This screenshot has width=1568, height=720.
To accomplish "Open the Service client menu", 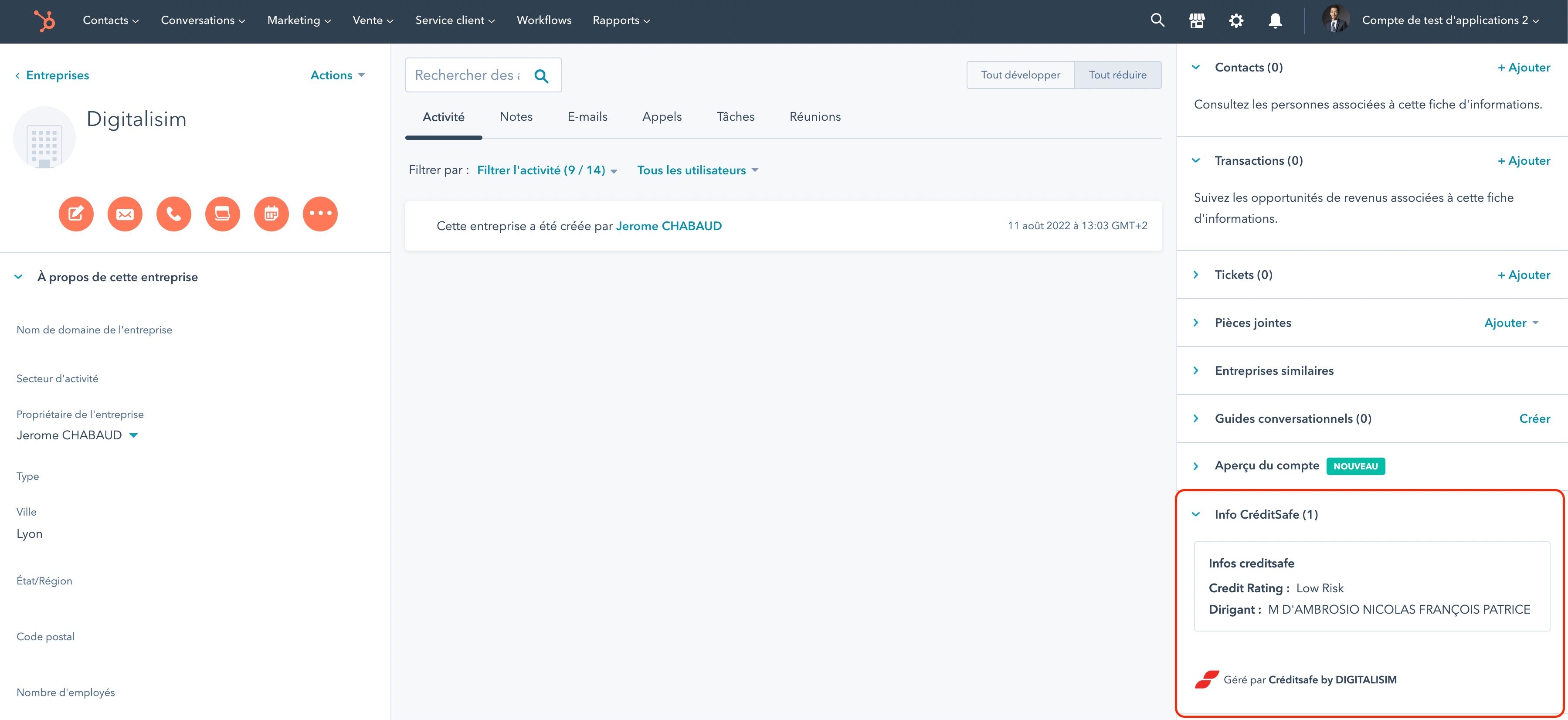I will point(455,20).
